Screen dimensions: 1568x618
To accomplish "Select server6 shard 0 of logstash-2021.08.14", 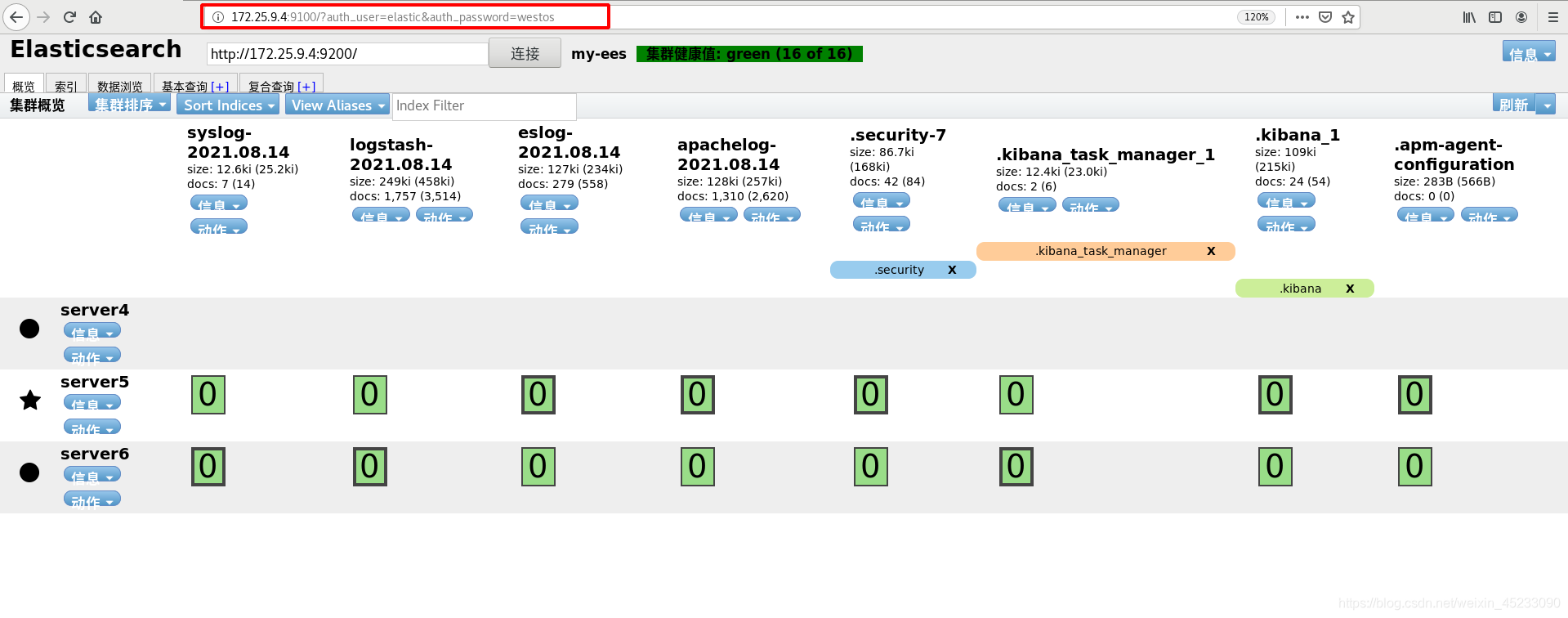I will (x=370, y=467).
